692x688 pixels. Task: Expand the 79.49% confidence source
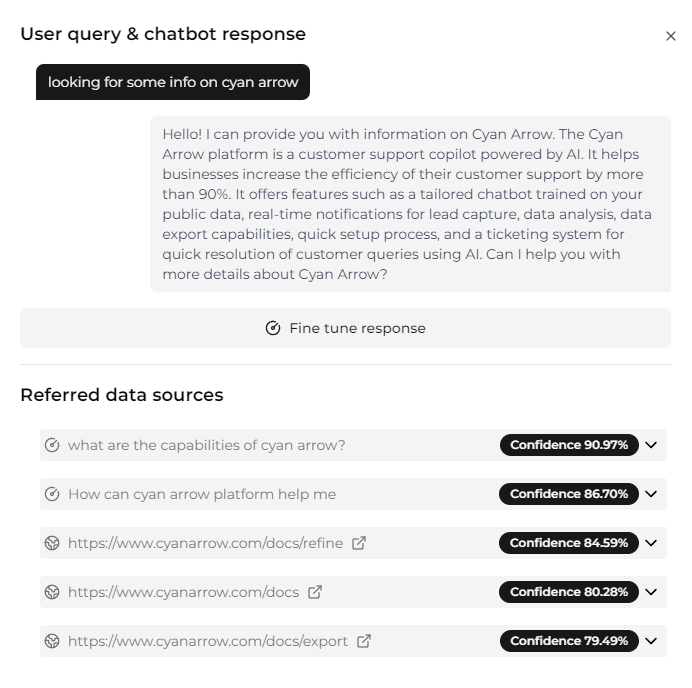point(652,641)
